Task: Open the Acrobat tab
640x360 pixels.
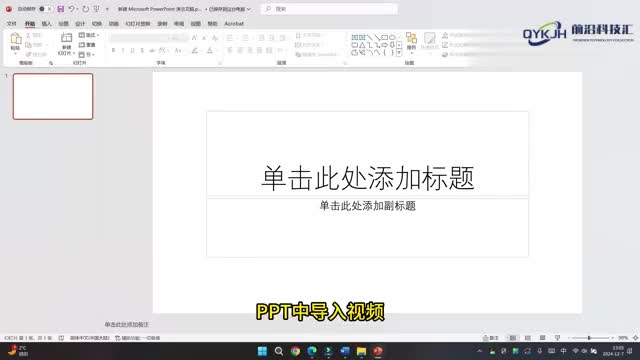Action: click(x=234, y=24)
